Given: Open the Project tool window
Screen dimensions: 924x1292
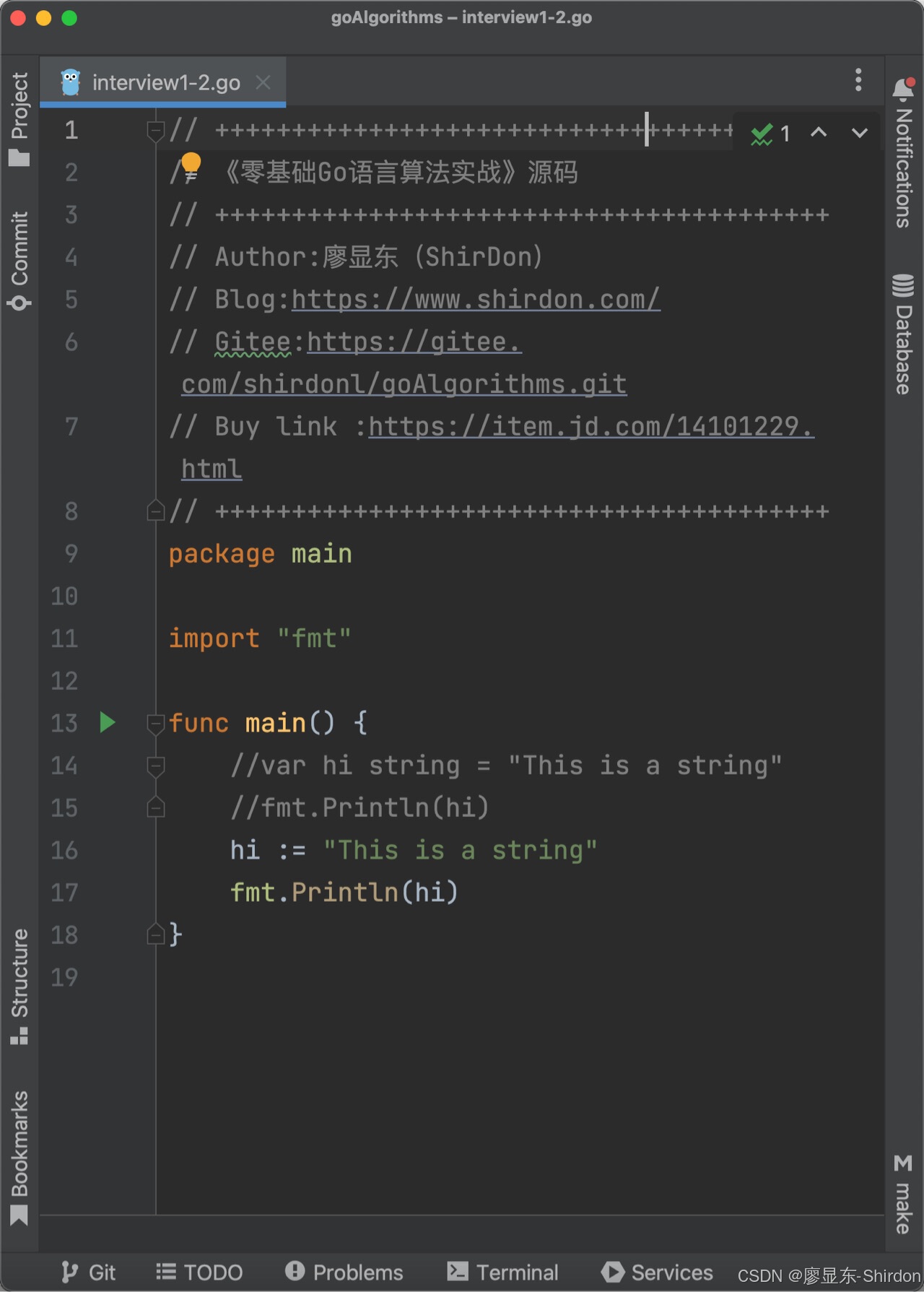Looking at the screenshot, I should [x=19, y=119].
